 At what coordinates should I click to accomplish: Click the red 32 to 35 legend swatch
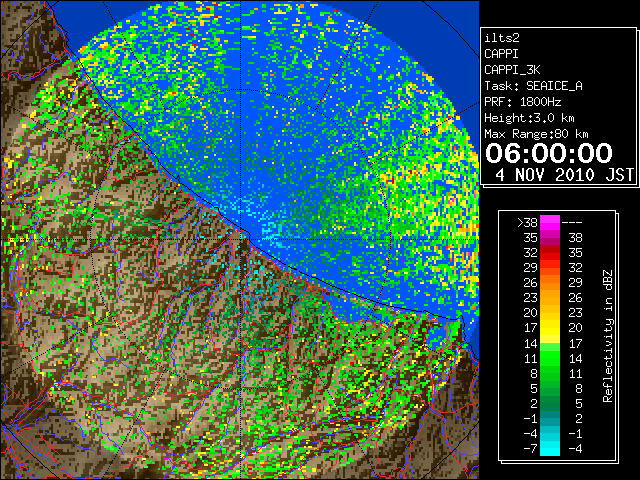point(550,253)
